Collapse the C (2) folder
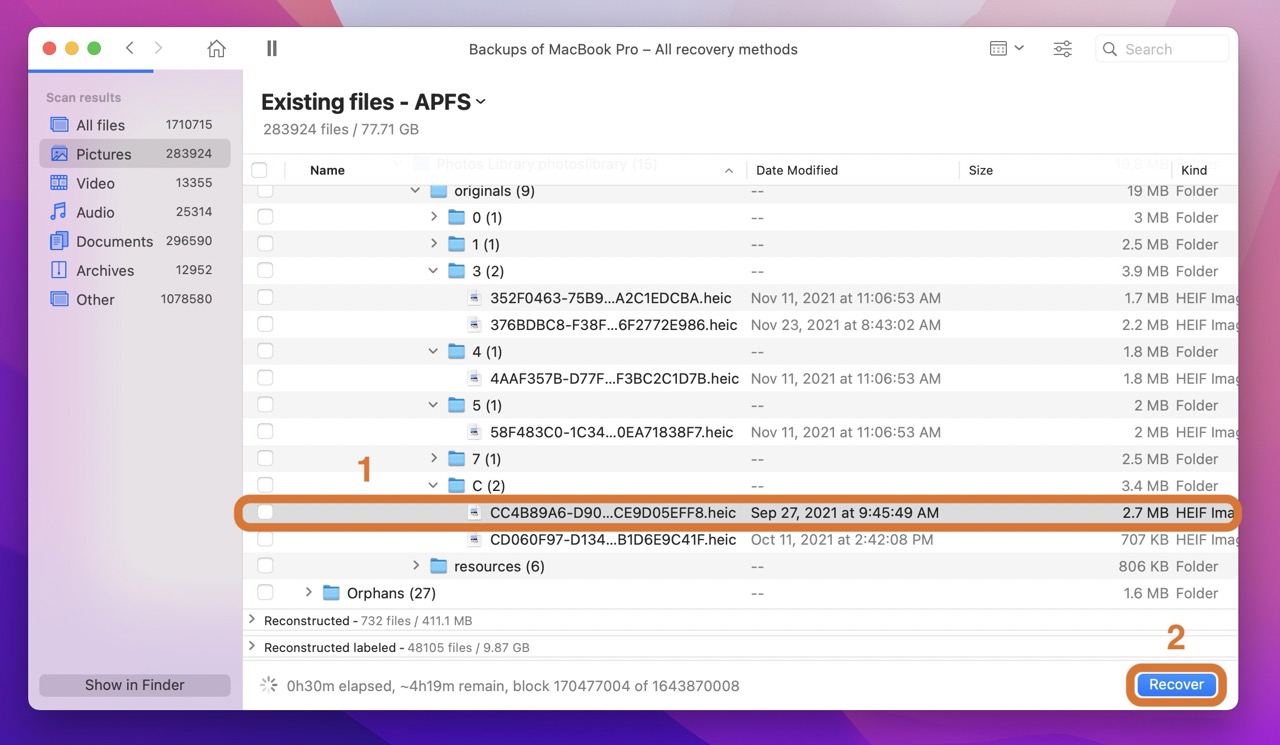Screen dimensions: 1280x745 pyautogui.click(x=433, y=486)
